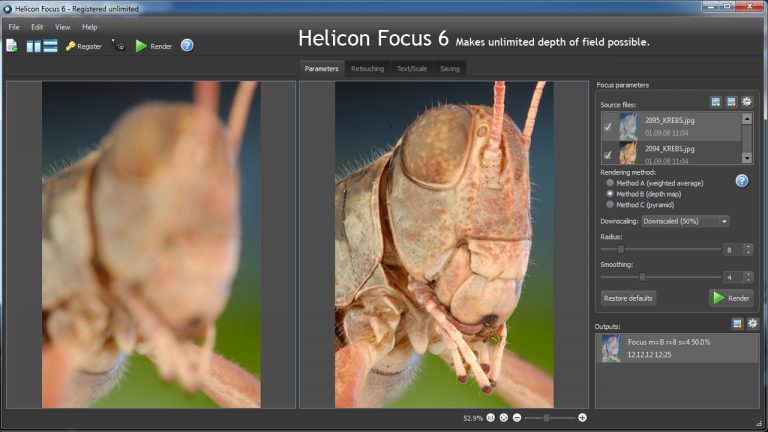Uncheck the 2095_KREBS.jpg source file checkbox
Viewport: 768px width, 432px height.
click(x=607, y=126)
